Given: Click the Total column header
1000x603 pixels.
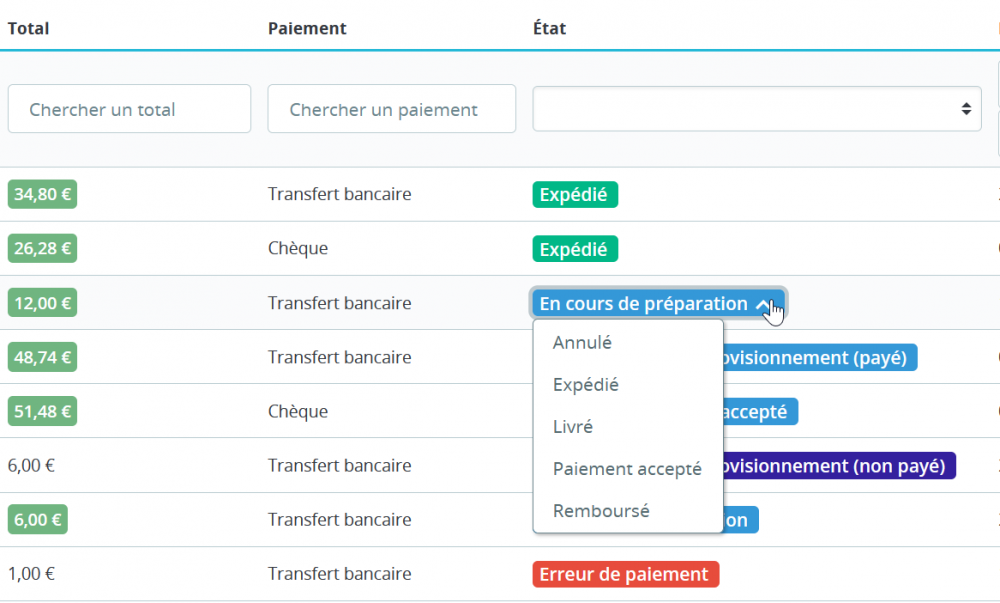Looking at the screenshot, I should (28, 28).
